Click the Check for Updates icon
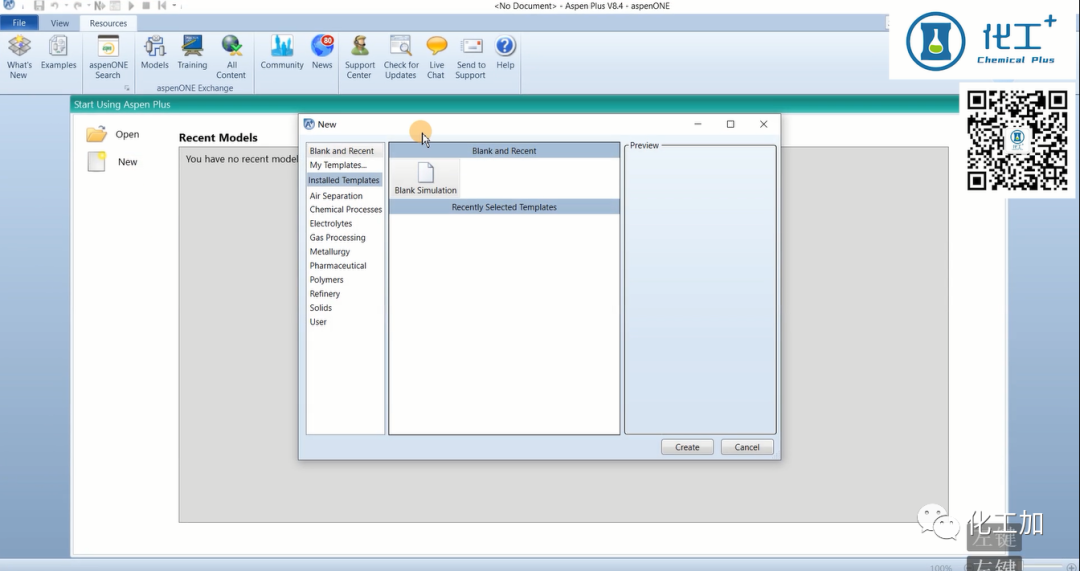The image size is (1080, 571). [x=401, y=56]
